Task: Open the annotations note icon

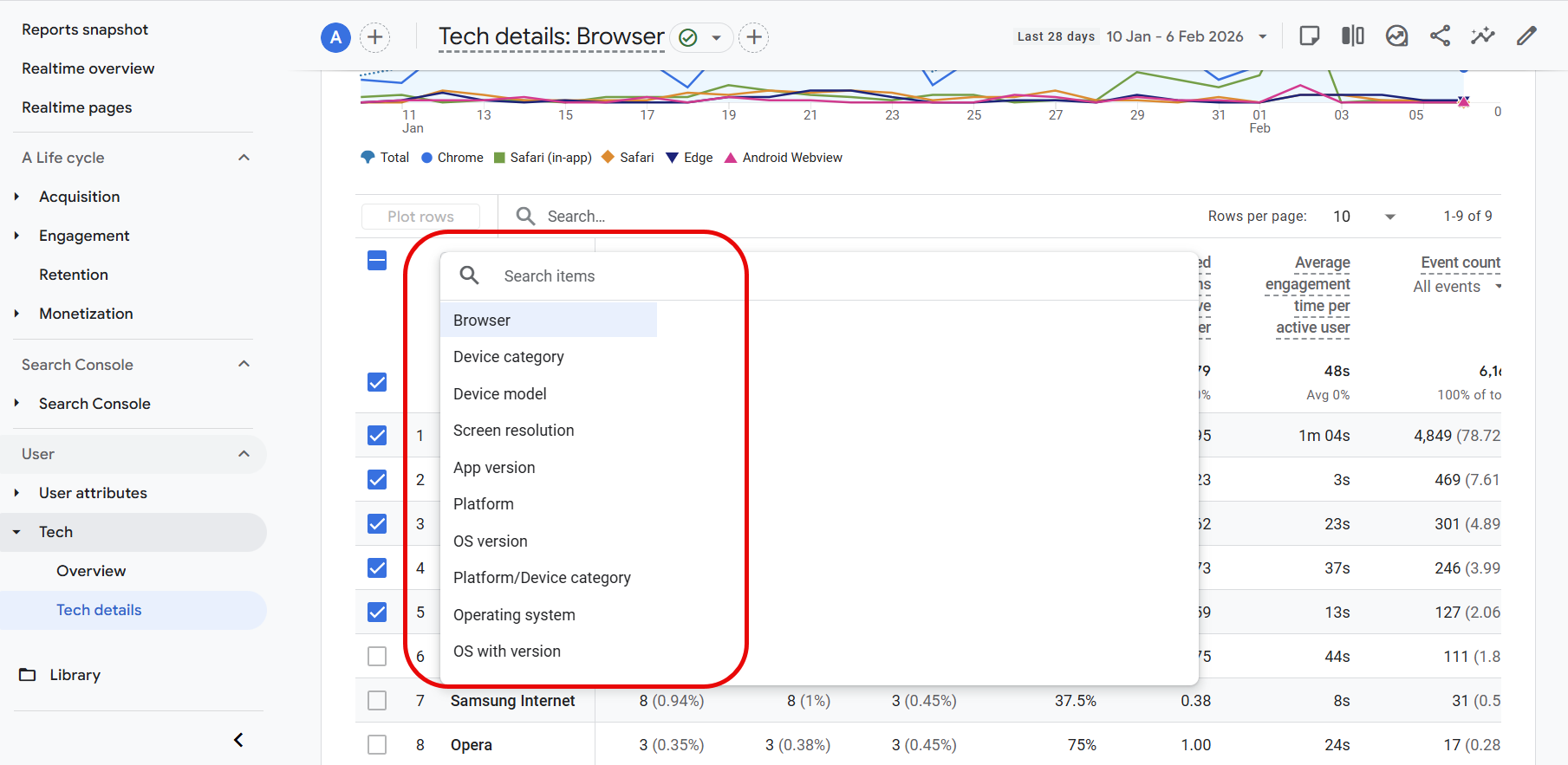Action: [x=1310, y=36]
